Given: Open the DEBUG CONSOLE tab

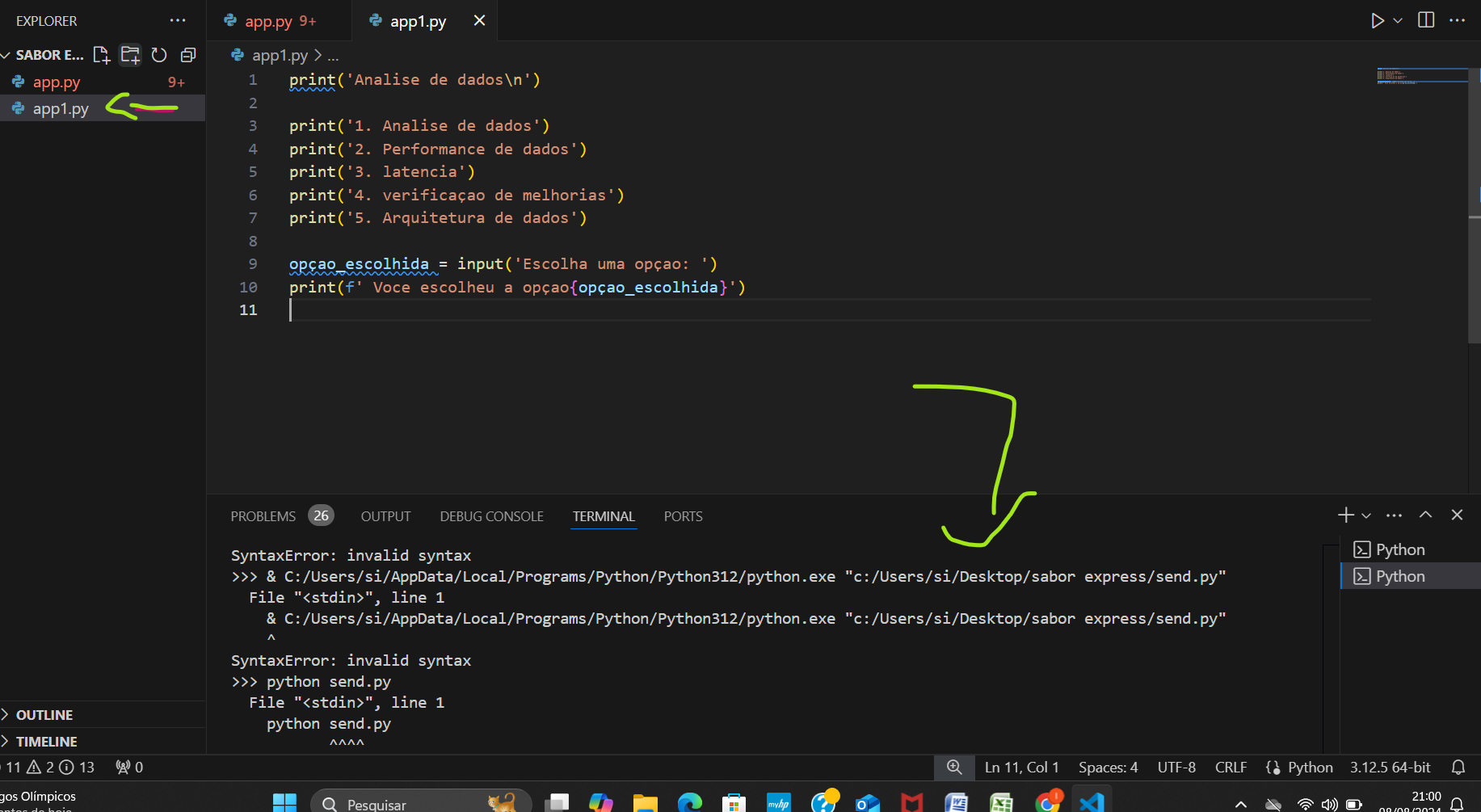Looking at the screenshot, I should pos(491,516).
